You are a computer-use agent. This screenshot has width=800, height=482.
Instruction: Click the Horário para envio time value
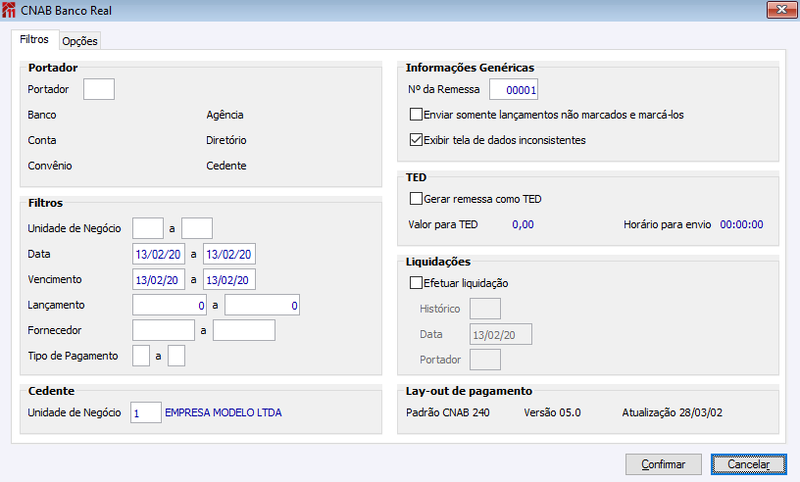click(x=741, y=224)
